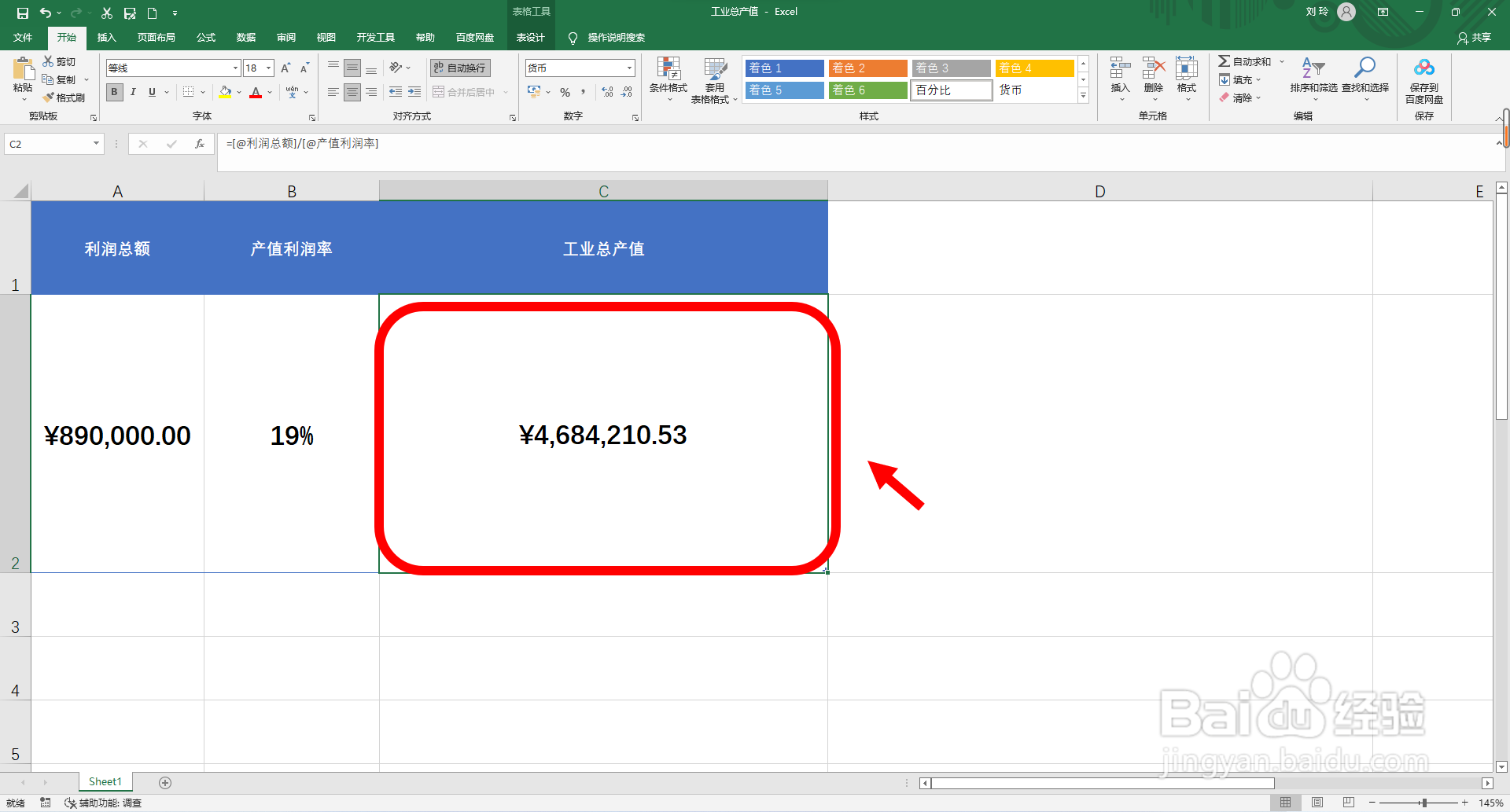
Task: Open the alignment settings dialog launcher
Action: (513, 118)
